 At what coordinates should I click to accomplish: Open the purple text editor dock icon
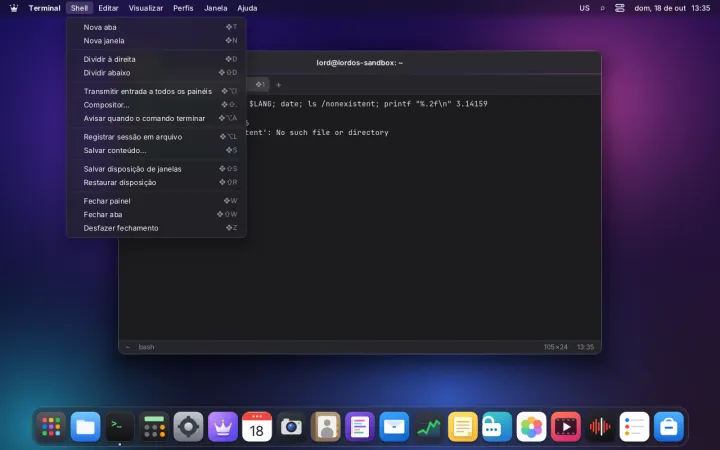coord(360,427)
